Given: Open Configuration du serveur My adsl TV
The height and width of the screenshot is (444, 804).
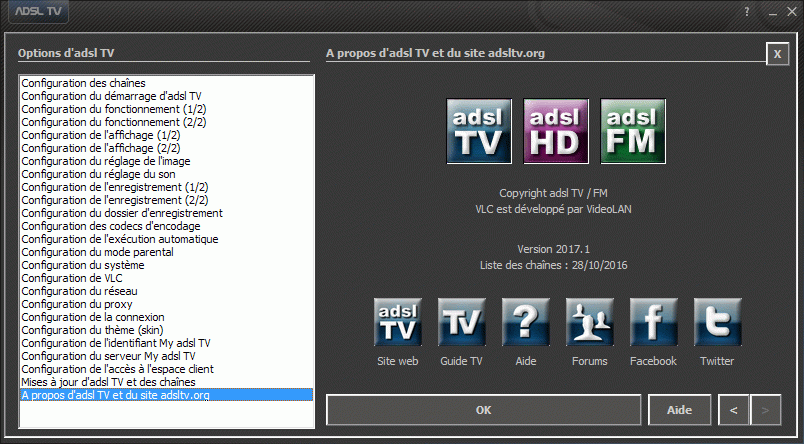Looking at the screenshot, I should (x=166, y=356).
